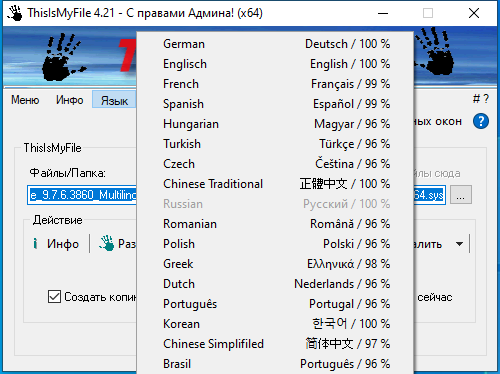Select Hungarian / Magyar language

point(275,124)
